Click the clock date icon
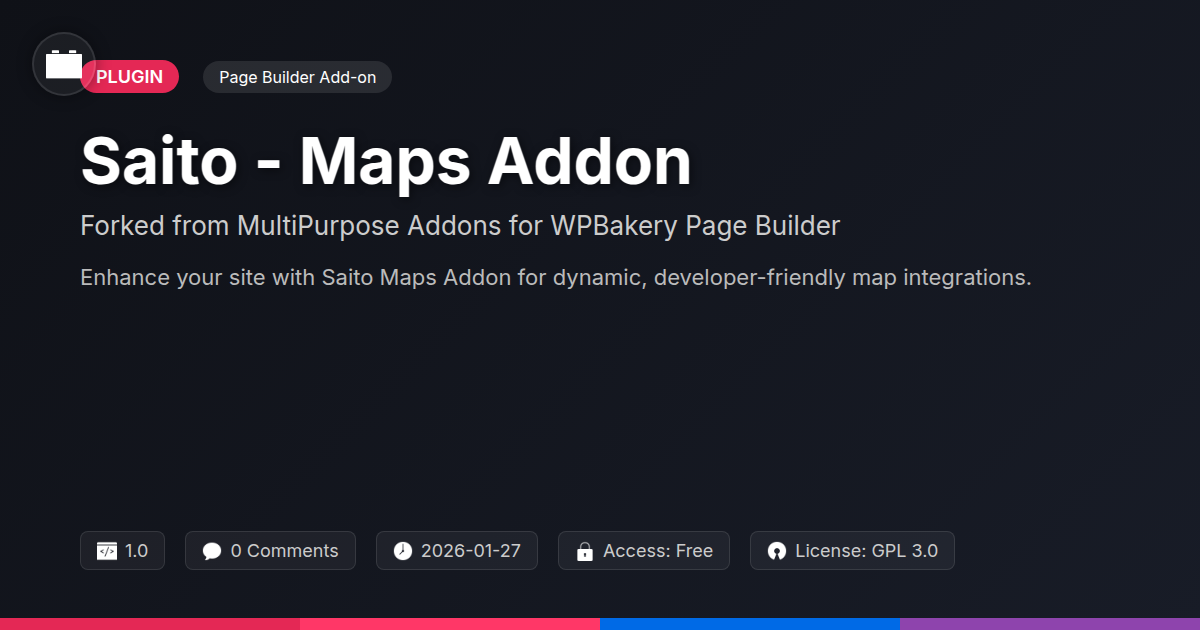This screenshot has width=1200, height=630. tap(403, 551)
